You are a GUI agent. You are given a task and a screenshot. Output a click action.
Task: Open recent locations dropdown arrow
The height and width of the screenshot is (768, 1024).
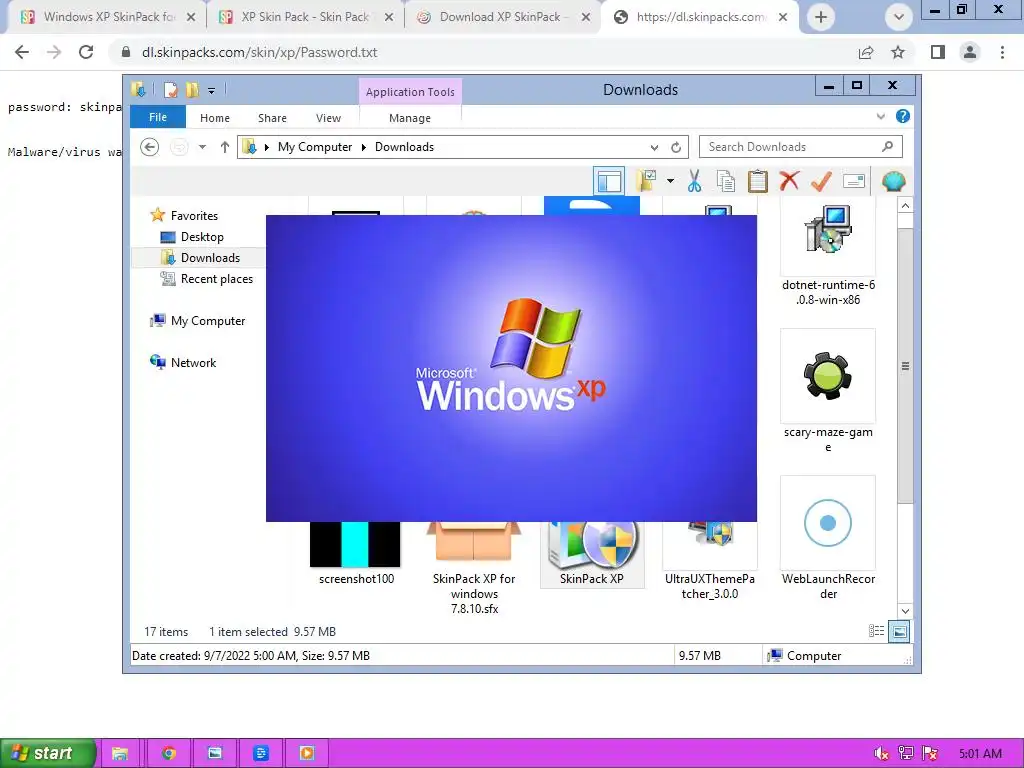202,147
